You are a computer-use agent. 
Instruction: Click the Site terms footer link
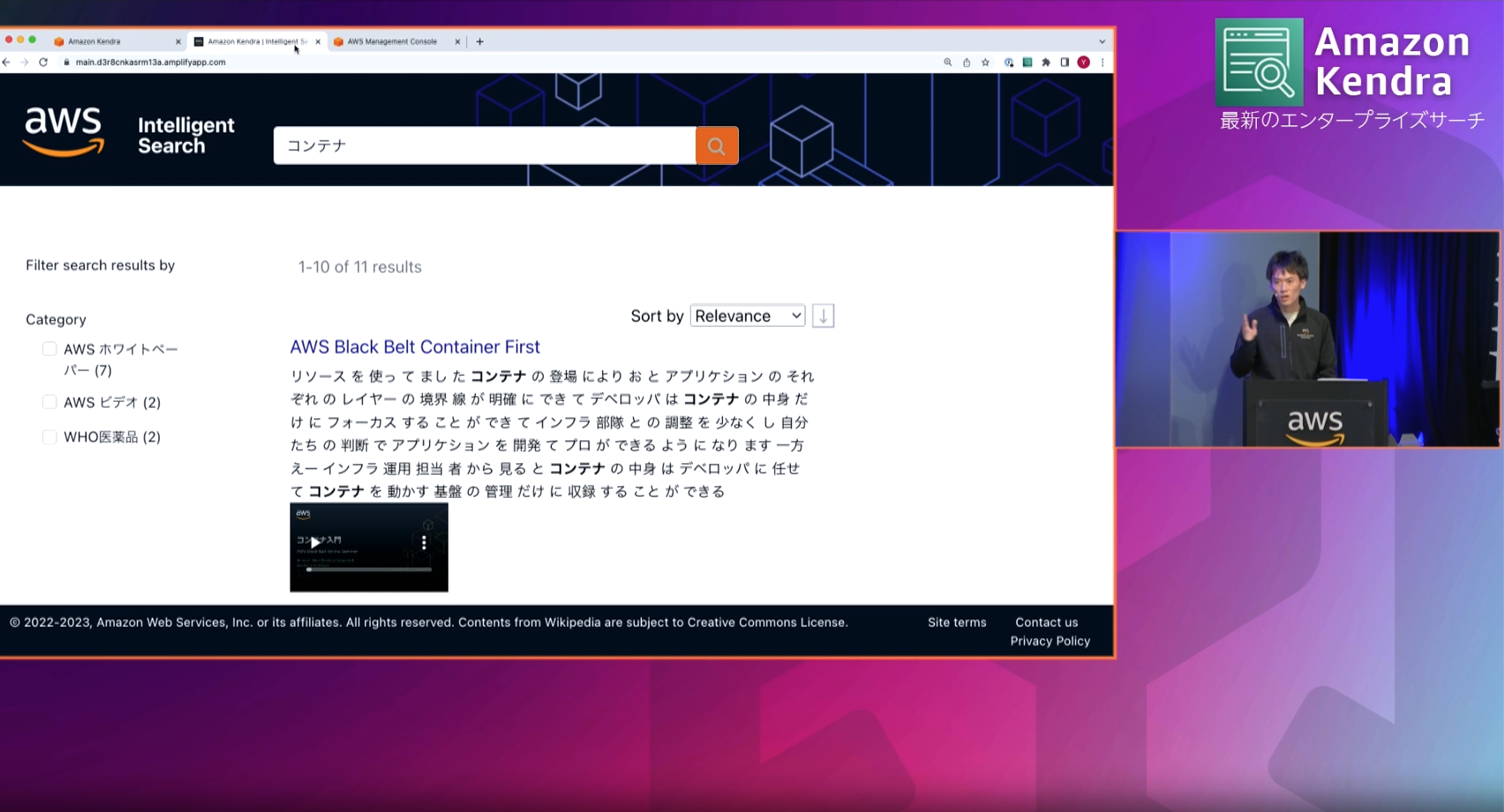click(x=957, y=622)
